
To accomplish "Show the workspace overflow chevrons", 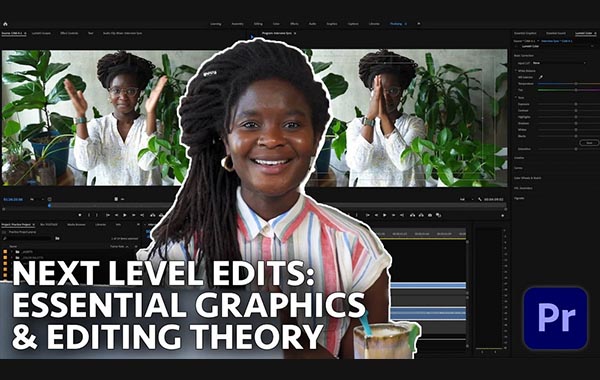I will [419, 24].
